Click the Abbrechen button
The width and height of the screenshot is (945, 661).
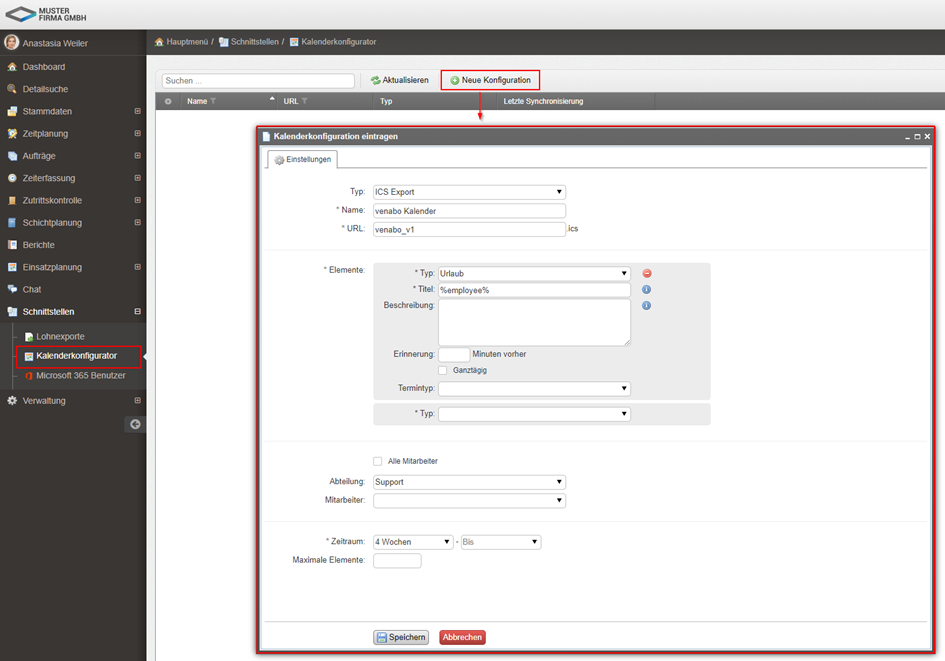pos(462,637)
